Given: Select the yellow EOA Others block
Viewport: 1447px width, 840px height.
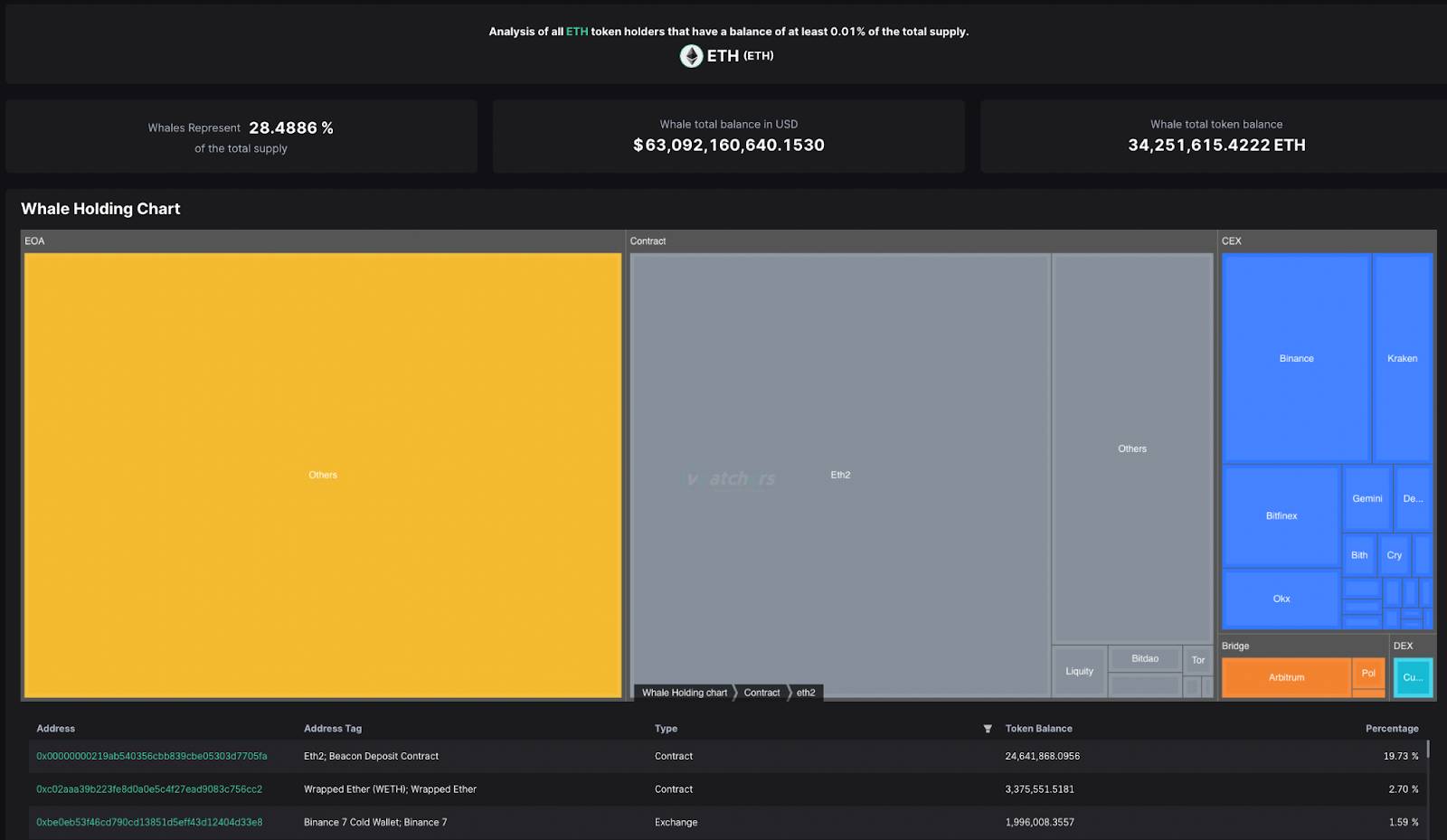Looking at the screenshot, I should [x=323, y=475].
